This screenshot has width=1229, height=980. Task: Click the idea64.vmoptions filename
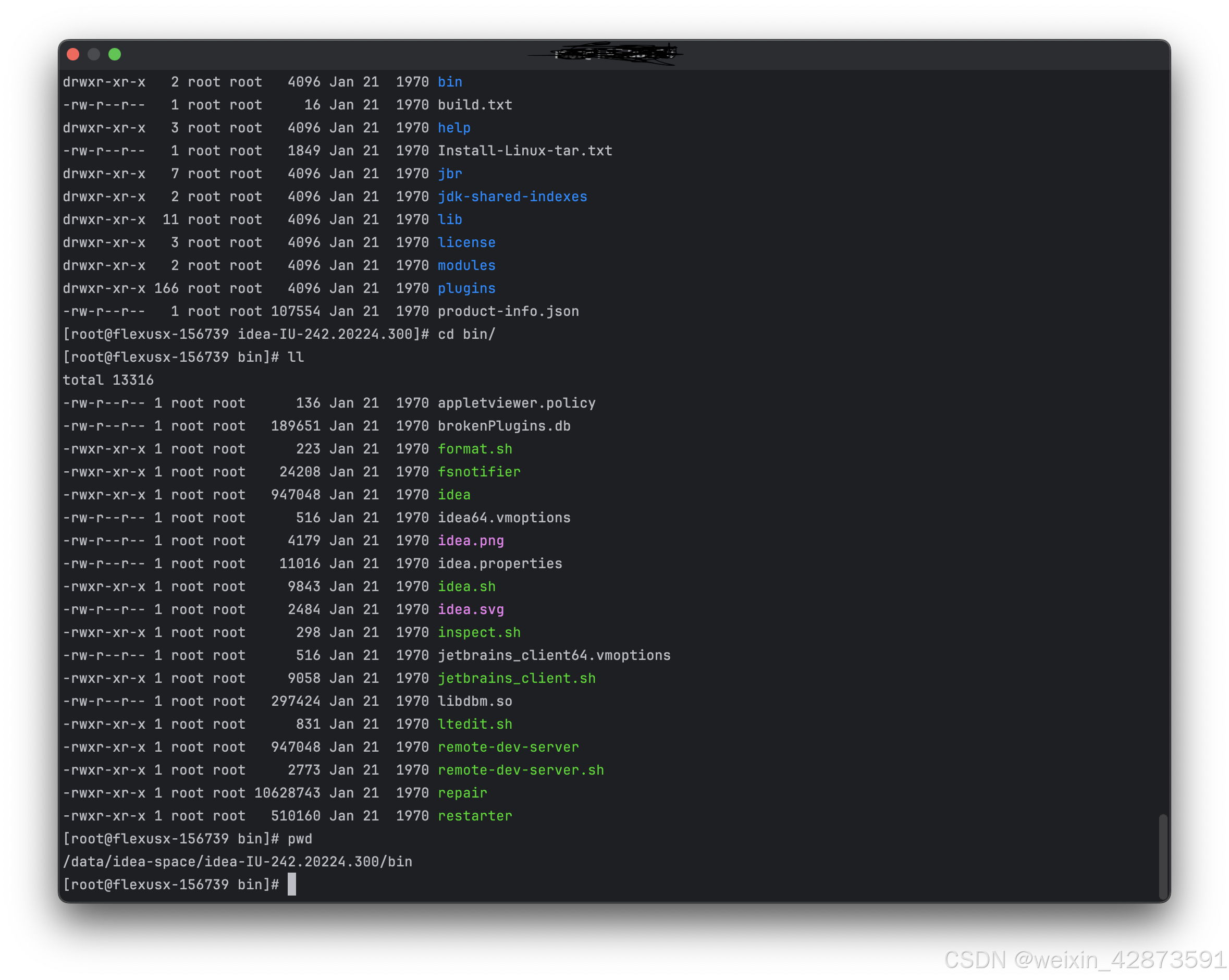[504, 518]
